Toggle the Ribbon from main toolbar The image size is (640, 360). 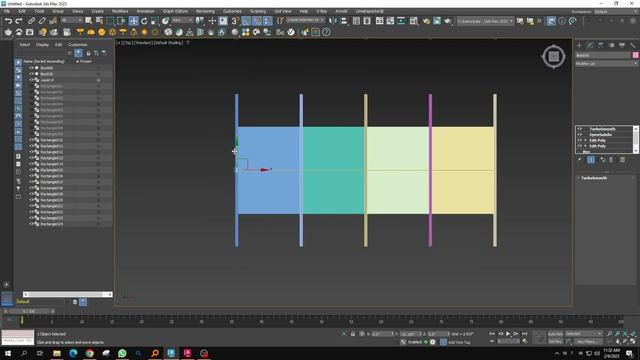pos(380,21)
